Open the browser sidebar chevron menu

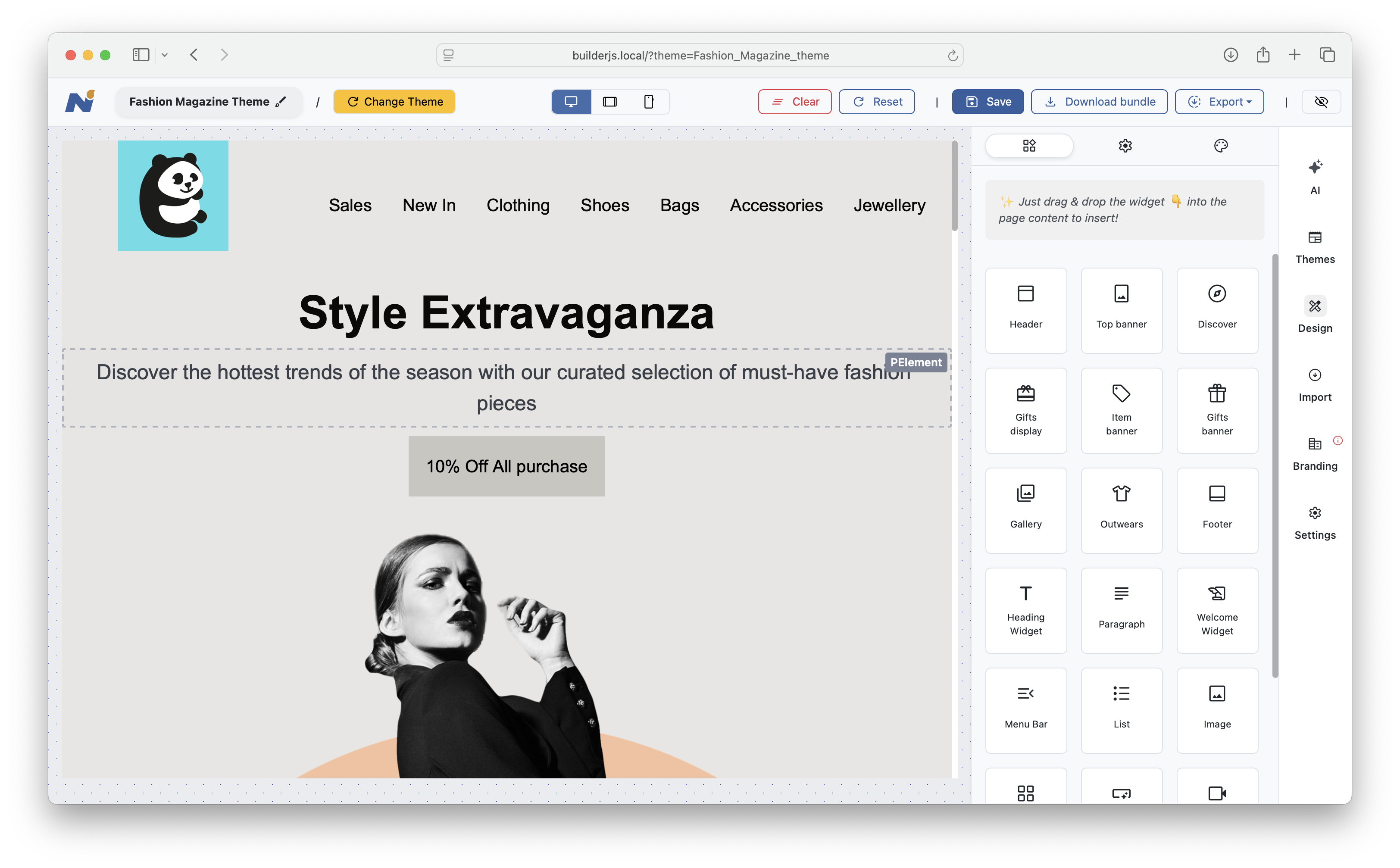165,55
